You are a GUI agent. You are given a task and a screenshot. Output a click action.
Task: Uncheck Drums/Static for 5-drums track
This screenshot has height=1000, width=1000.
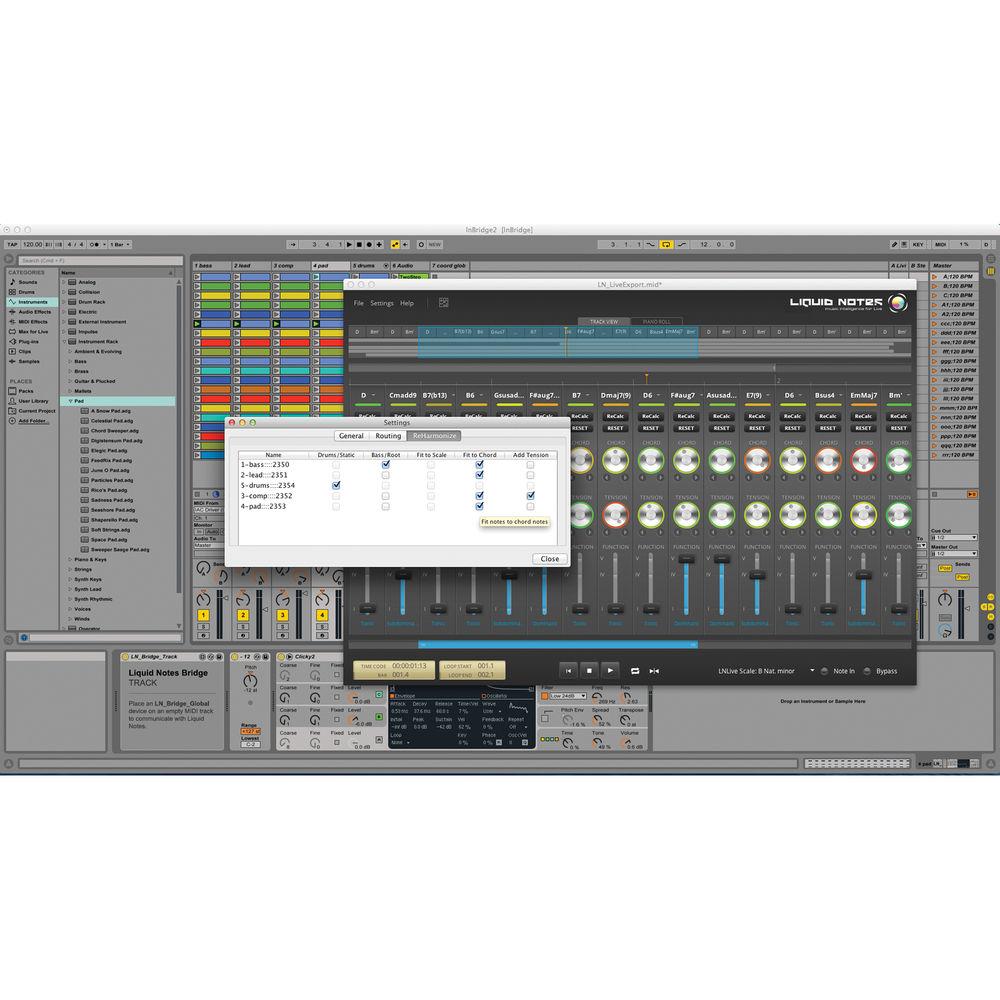tap(336, 485)
